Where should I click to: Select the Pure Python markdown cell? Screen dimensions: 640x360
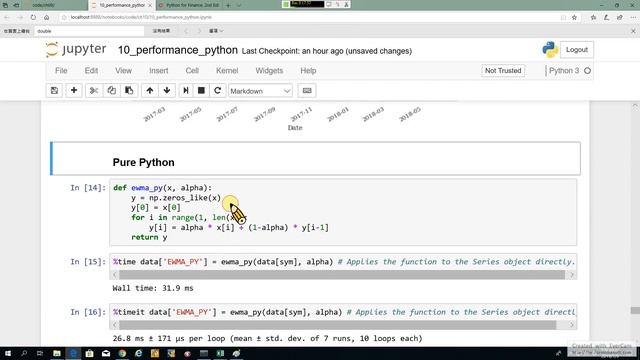(315, 158)
